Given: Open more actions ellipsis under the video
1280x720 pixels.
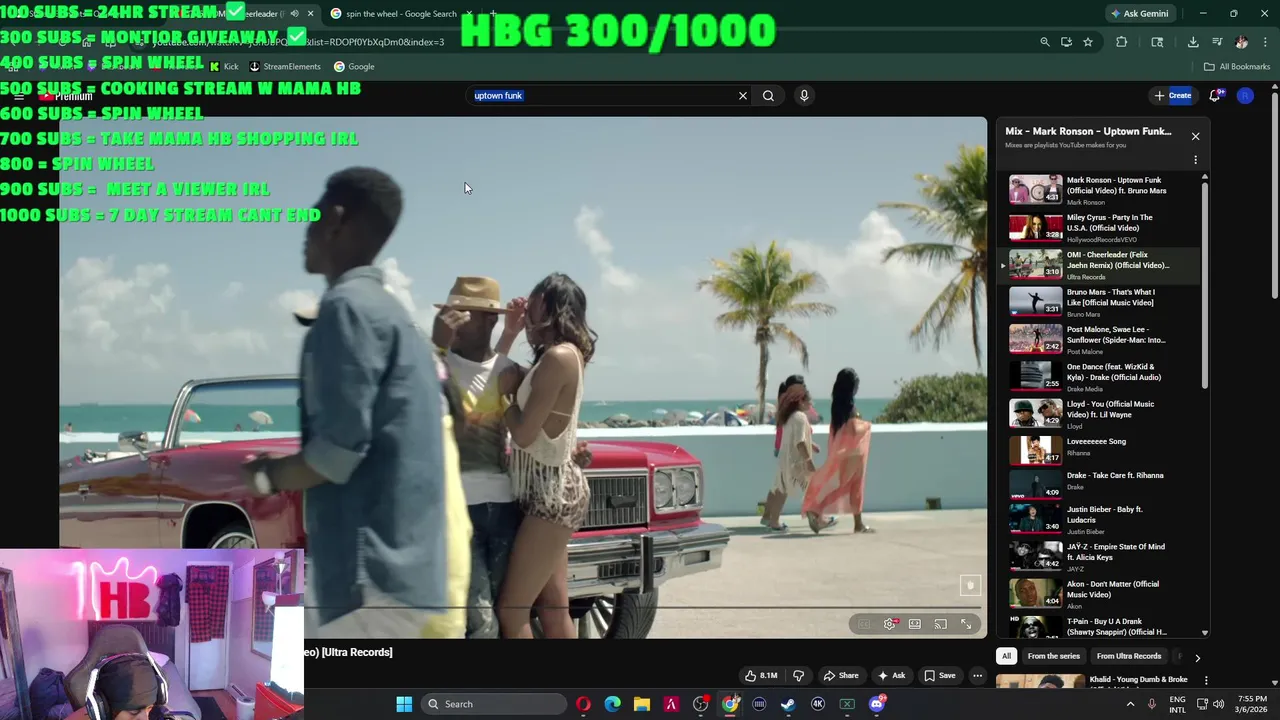Looking at the screenshot, I should [x=978, y=675].
